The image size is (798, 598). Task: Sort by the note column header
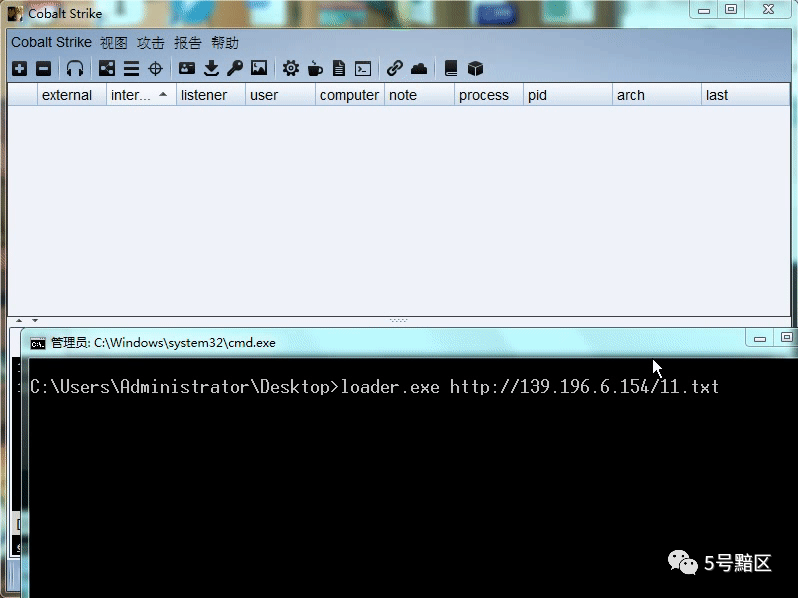tap(419, 95)
